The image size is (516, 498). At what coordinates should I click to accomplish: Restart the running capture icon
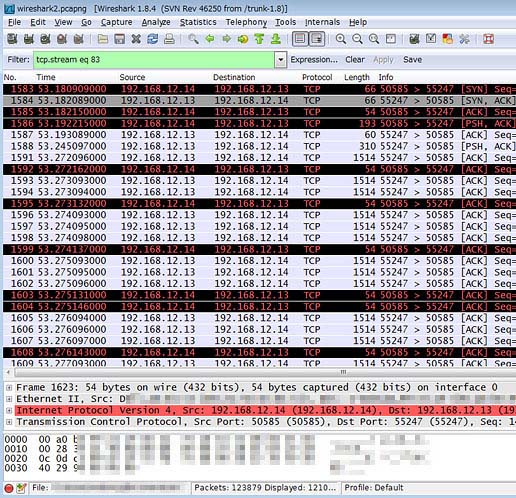click(x=79, y=39)
